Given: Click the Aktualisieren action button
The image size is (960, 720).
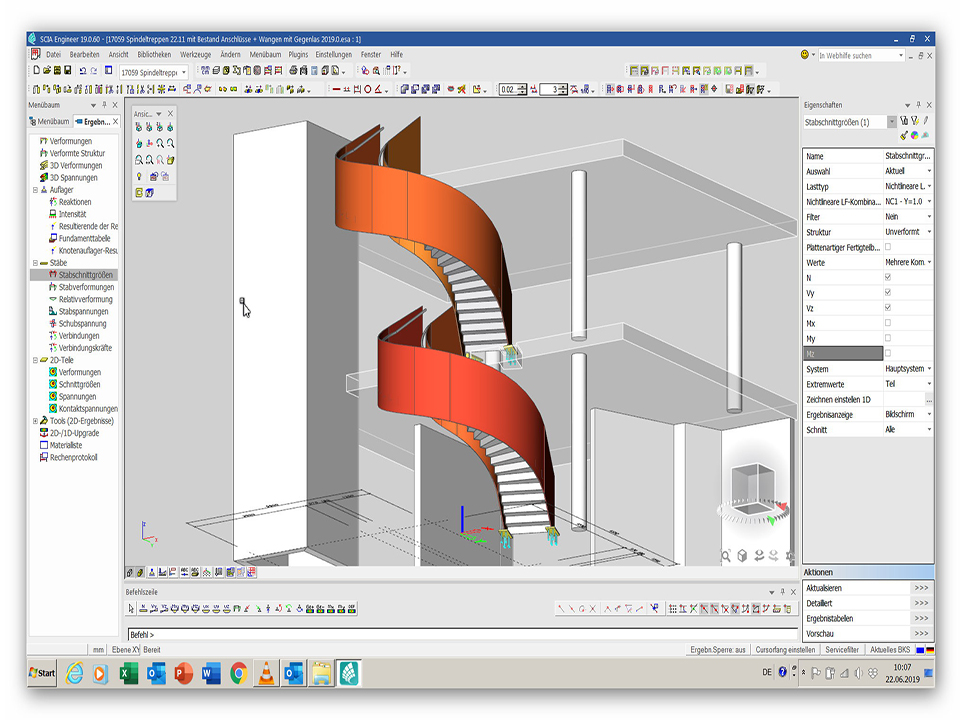Looking at the screenshot, I should pos(921,589).
